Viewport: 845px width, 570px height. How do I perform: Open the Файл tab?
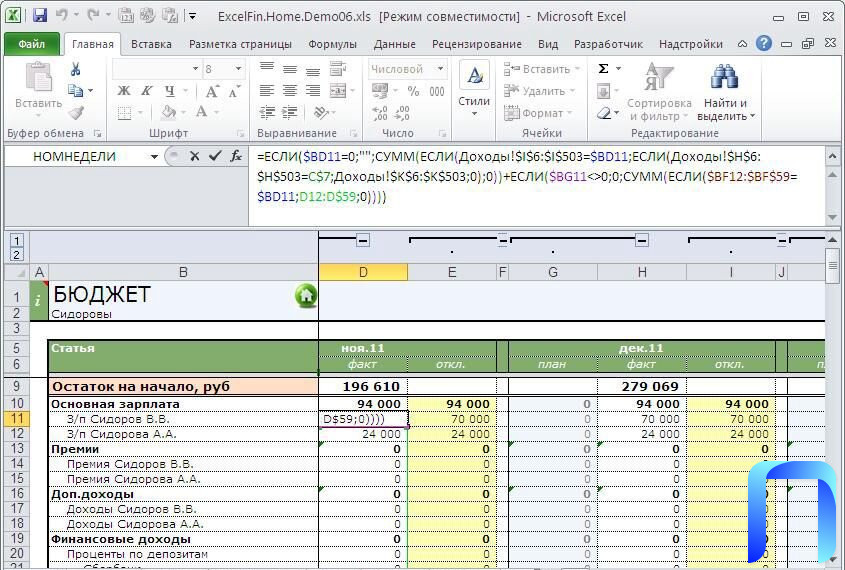point(31,44)
